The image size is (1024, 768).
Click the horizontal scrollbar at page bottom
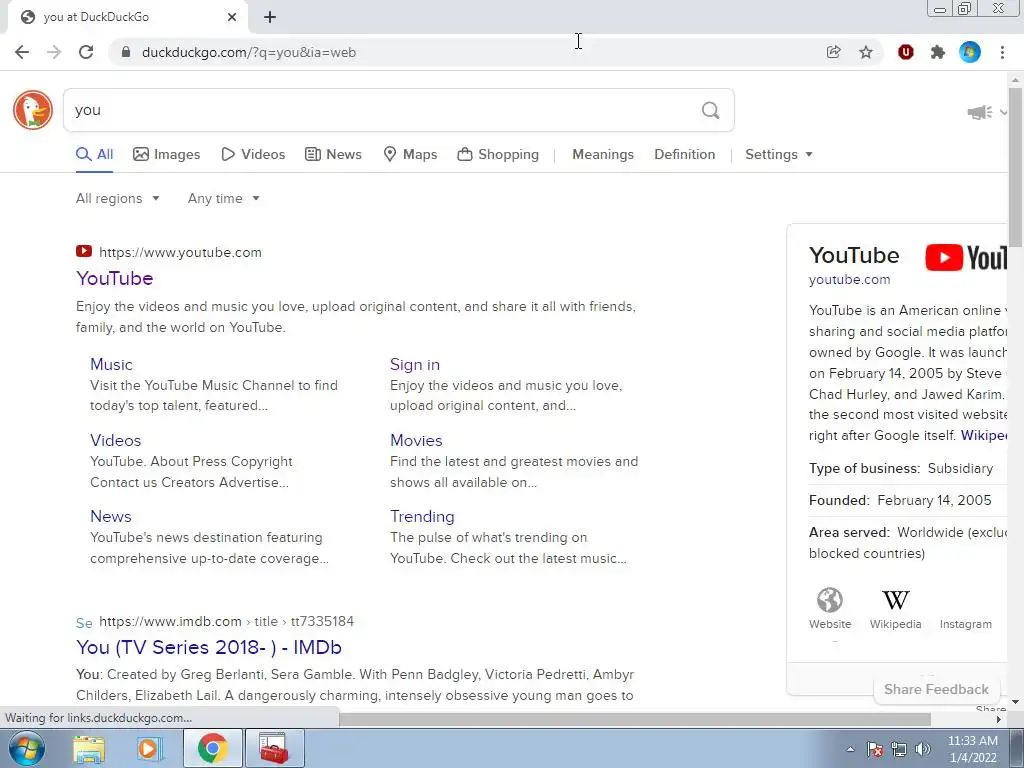click(x=635, y=720)
